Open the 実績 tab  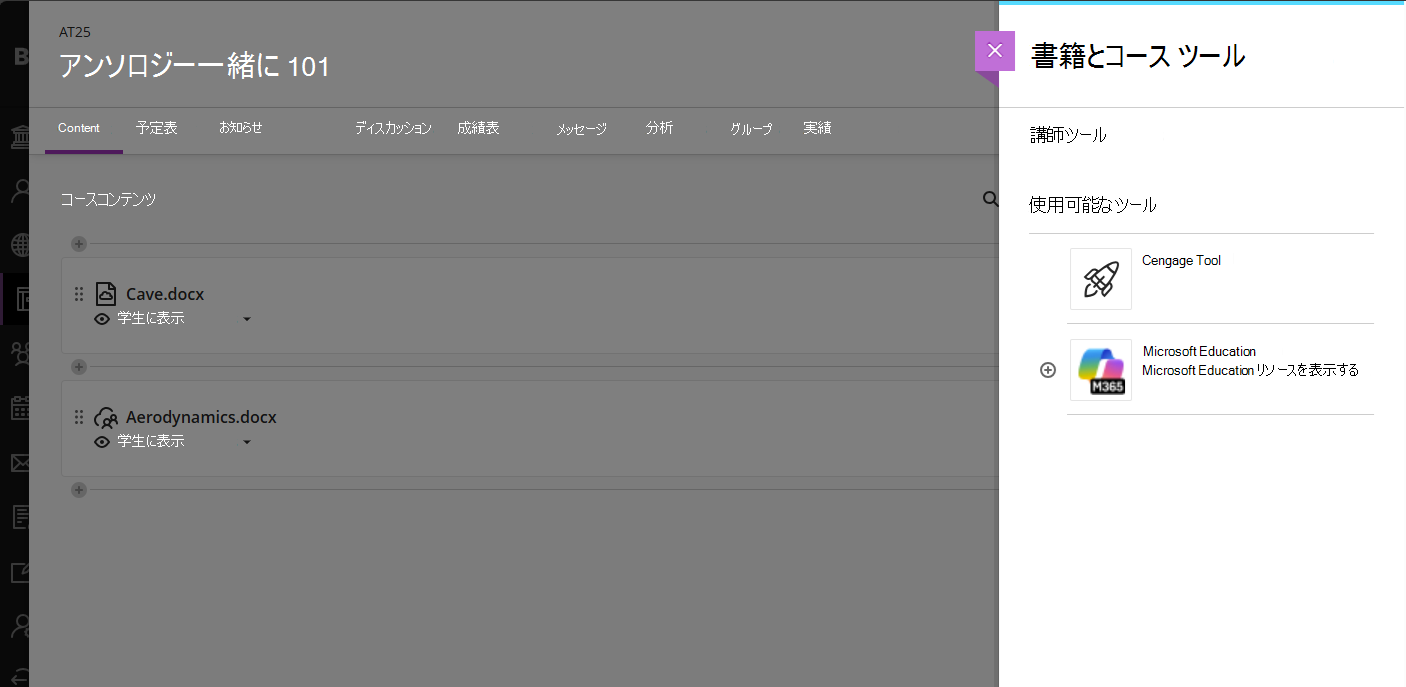(817, 128)
